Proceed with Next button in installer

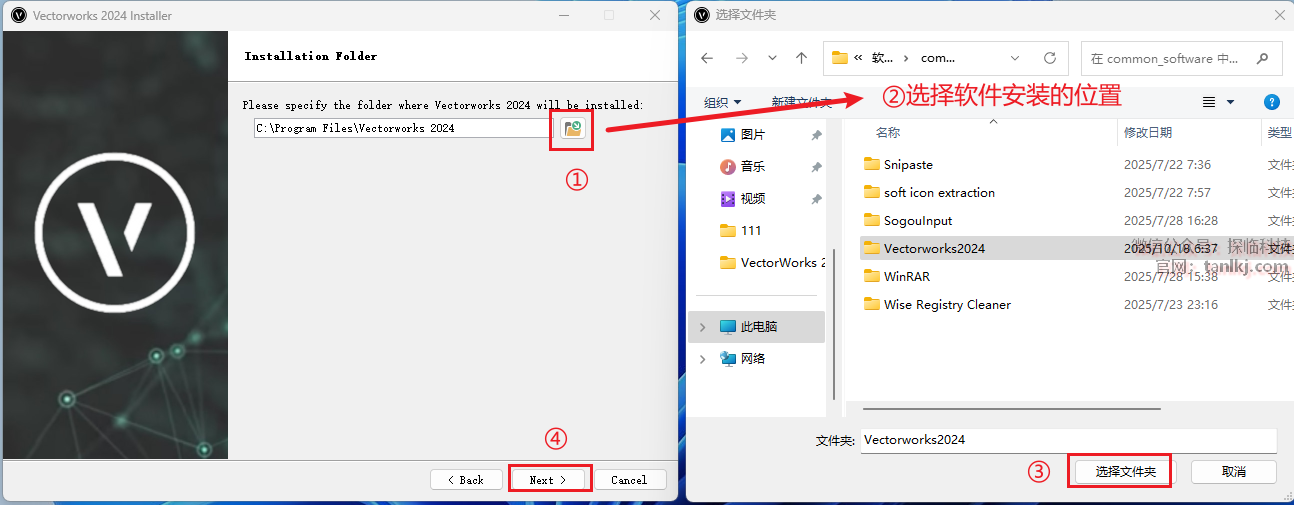pos(548,480)
